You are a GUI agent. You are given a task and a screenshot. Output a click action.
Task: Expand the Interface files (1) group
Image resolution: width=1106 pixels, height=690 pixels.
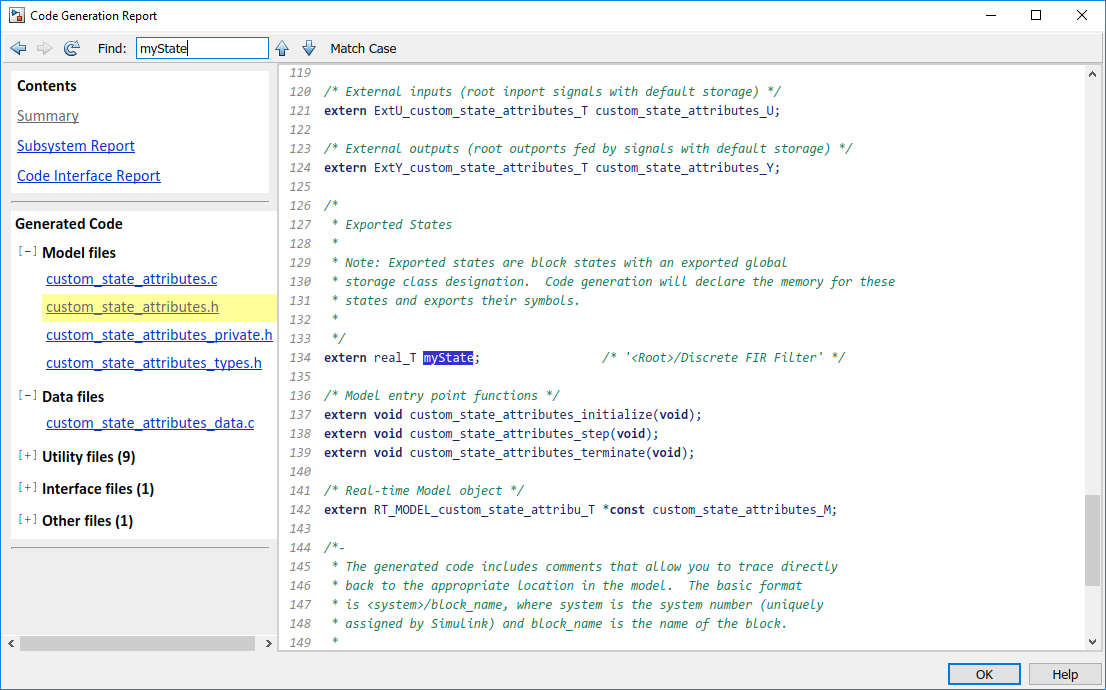(x=26, y=488)
